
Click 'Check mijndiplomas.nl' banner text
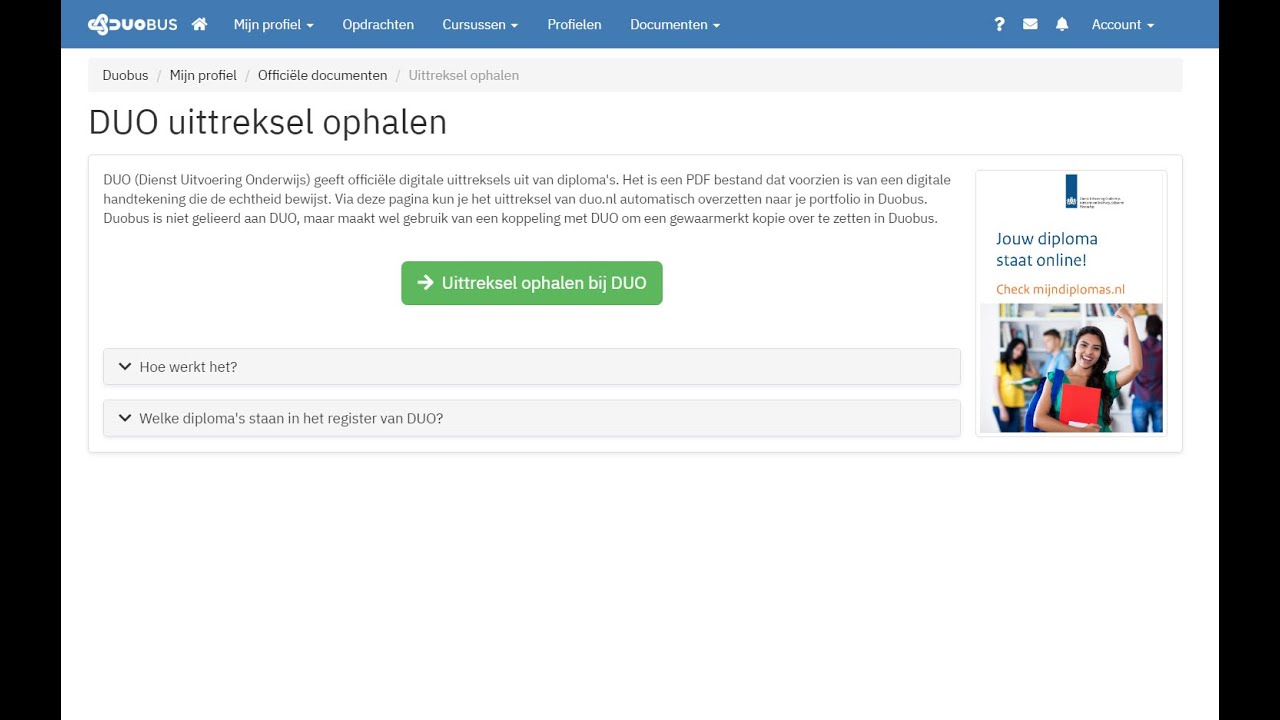(1060, 290)
